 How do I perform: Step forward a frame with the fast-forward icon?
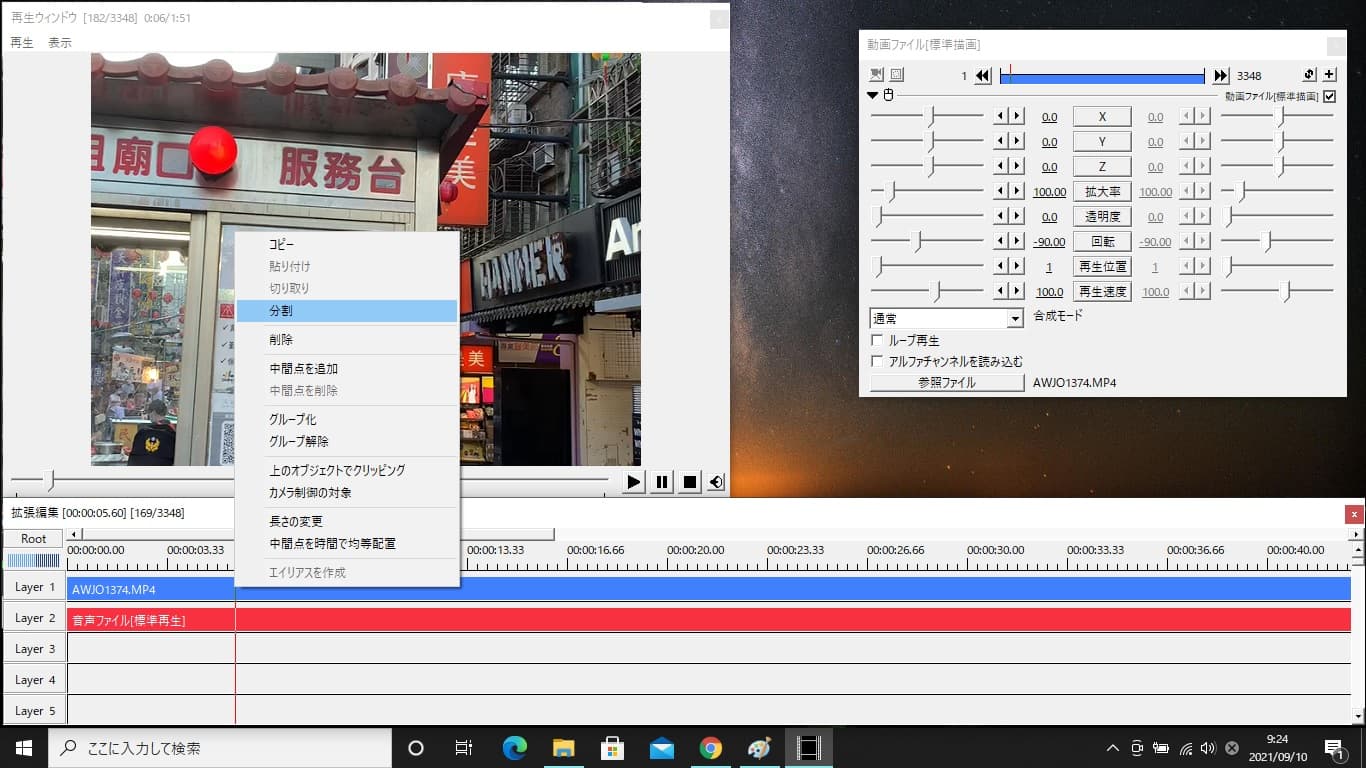point(1221,75)
